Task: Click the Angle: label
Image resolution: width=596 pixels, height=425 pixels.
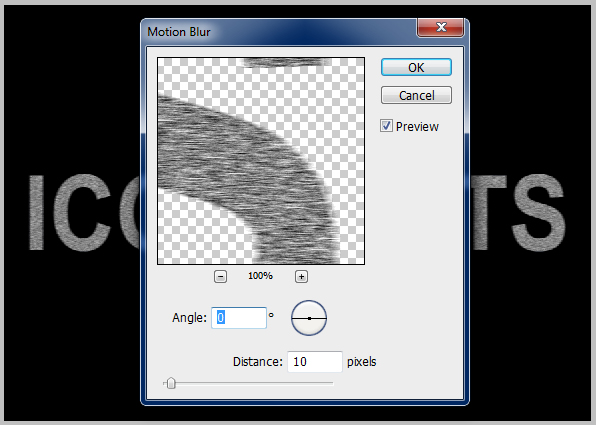Action: click(189, 318)
